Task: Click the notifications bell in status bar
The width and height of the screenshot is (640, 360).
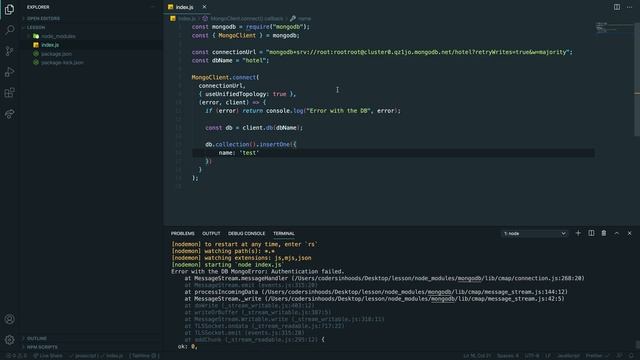Action: (631, 356)
